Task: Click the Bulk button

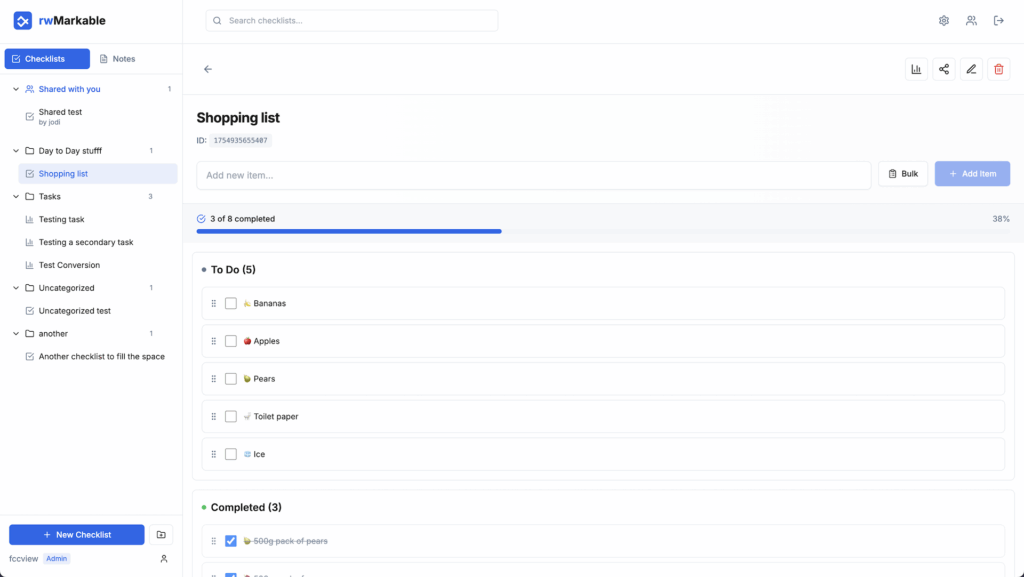Action: [903, 174]
